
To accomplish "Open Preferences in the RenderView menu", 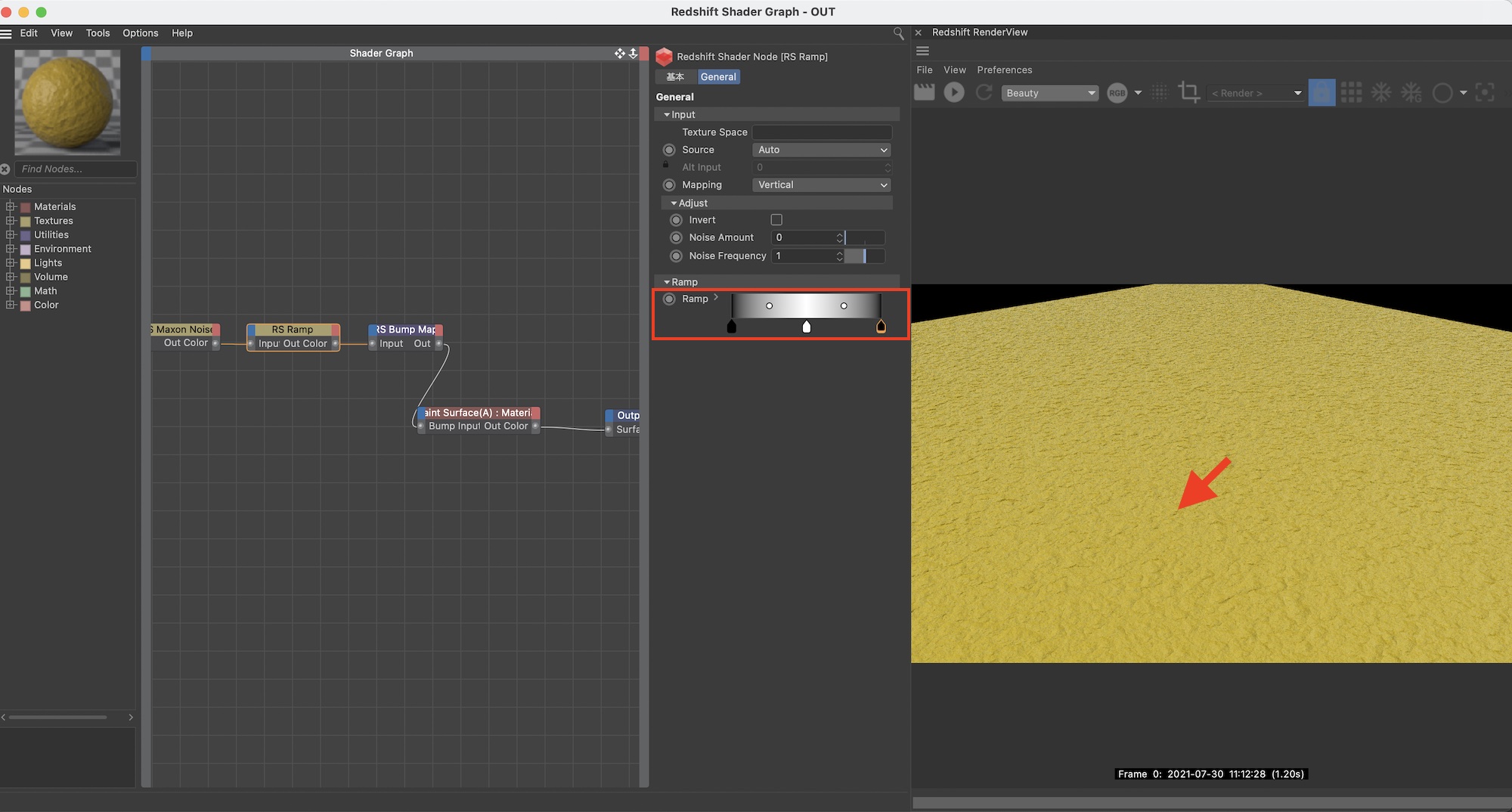I will [x=1004, y=70].
